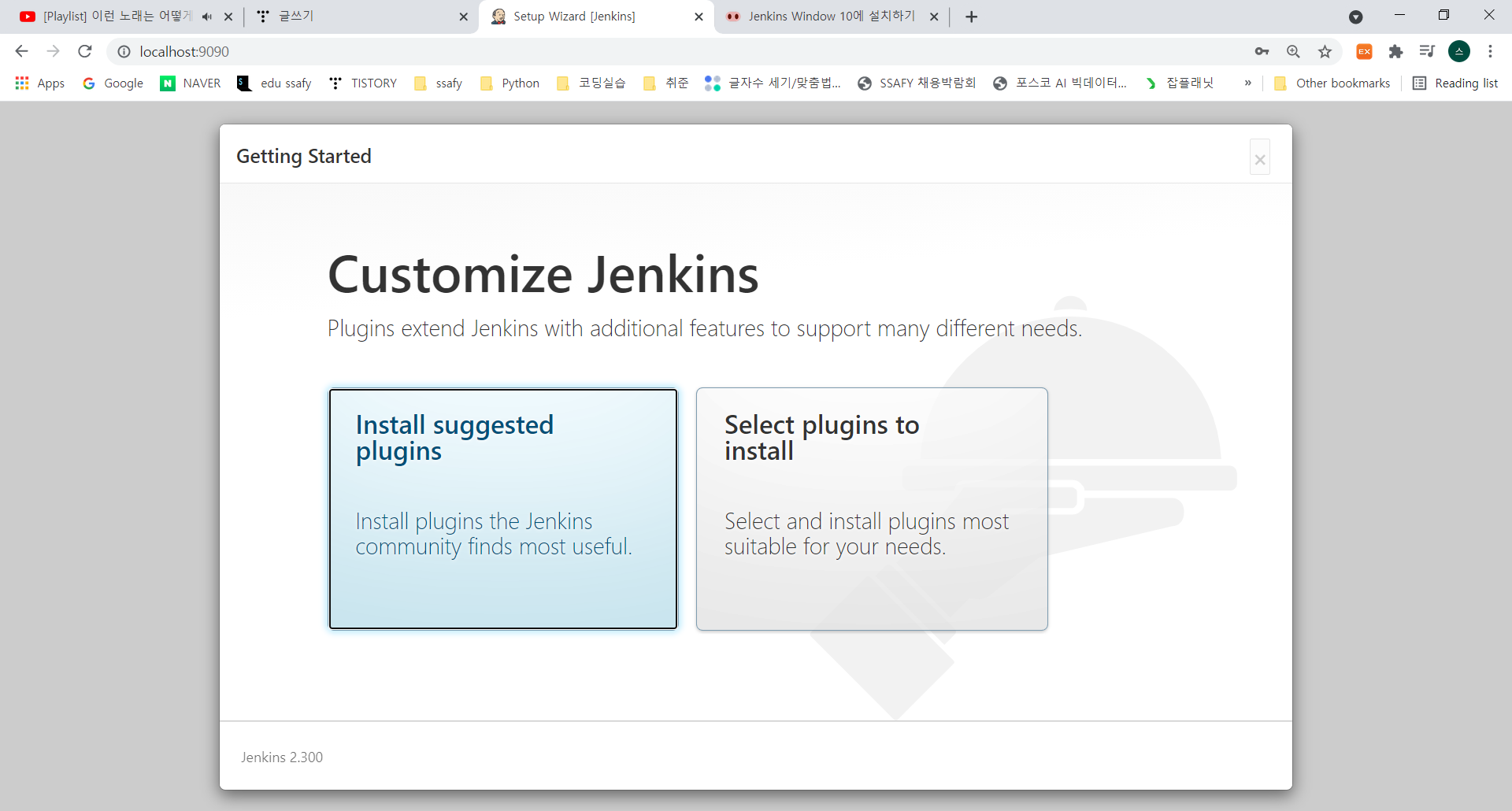Close the Jenkins Window 10 tab
The image size is (1512, 811).
point(934,17)
